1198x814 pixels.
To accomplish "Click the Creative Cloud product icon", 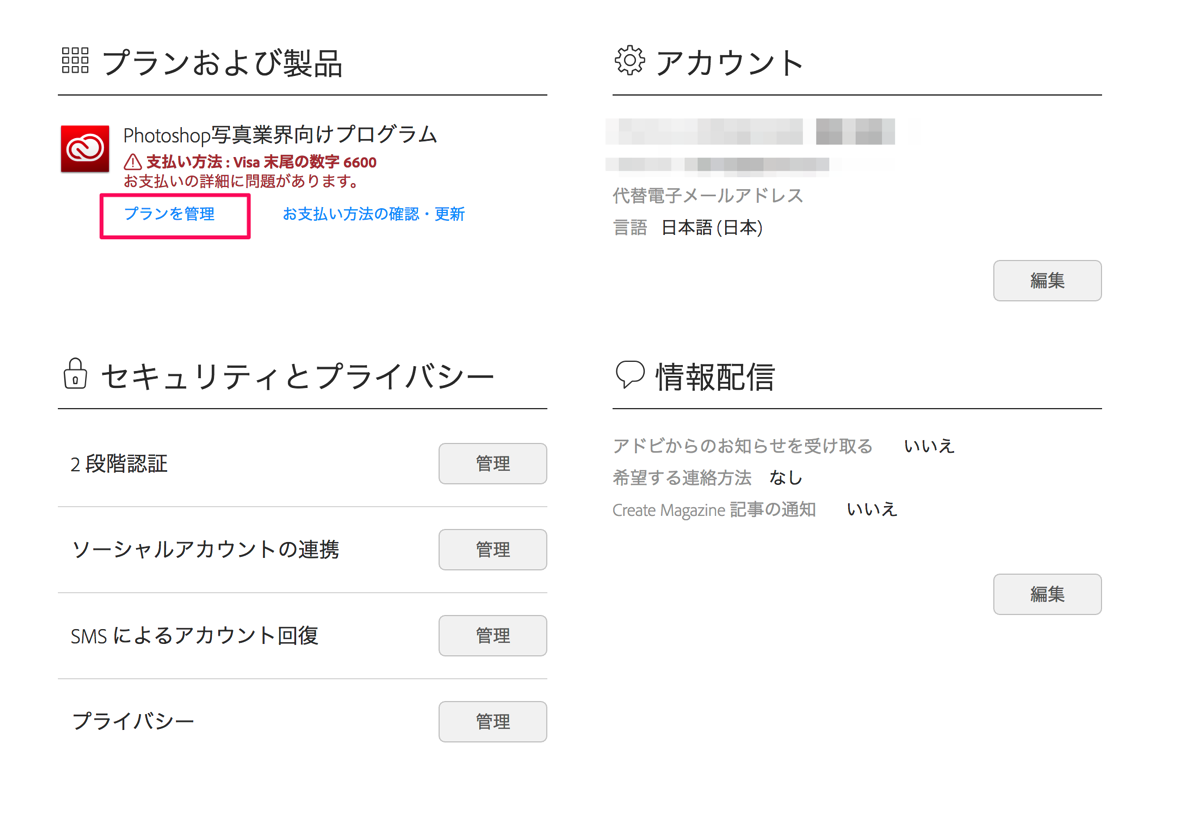I will coord(85,149).
